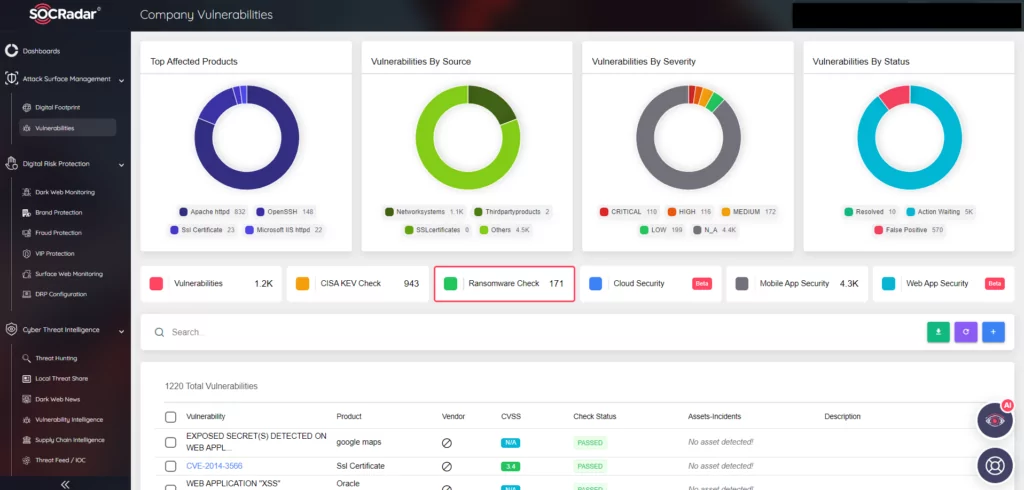Click the Vulnerabilities By Status donut chart
Viewport: 1024px width, 490px height.
(x=909, y=137)
